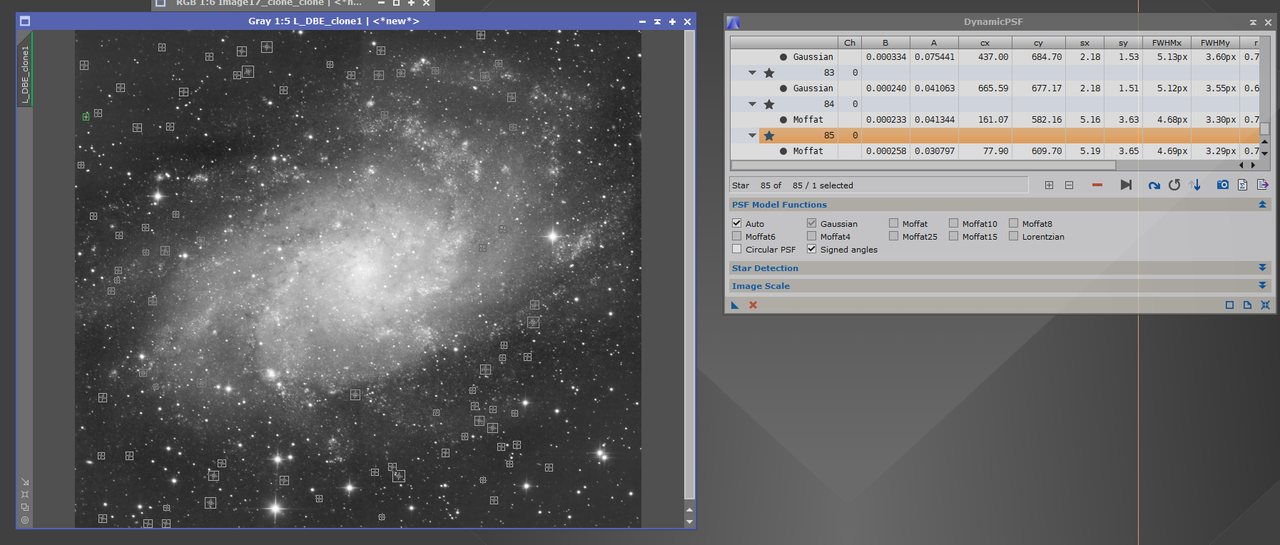This screenshot has height=545, width=1280.
Task: Enable the Moffat6 checkbox
Action: [737, 237]
